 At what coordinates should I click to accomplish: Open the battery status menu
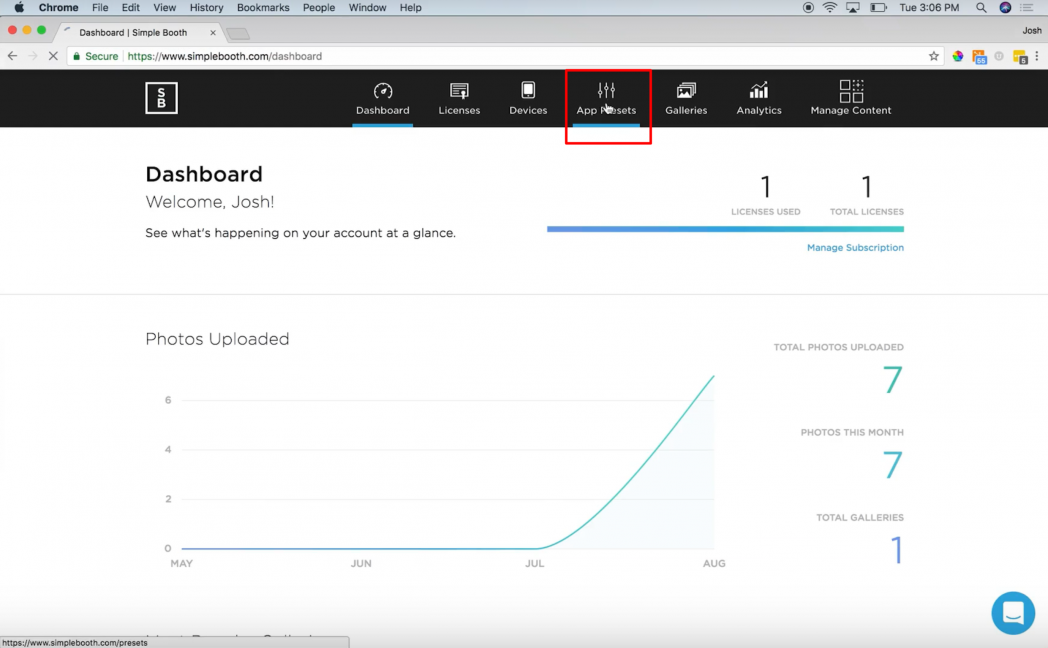(875, 7)
